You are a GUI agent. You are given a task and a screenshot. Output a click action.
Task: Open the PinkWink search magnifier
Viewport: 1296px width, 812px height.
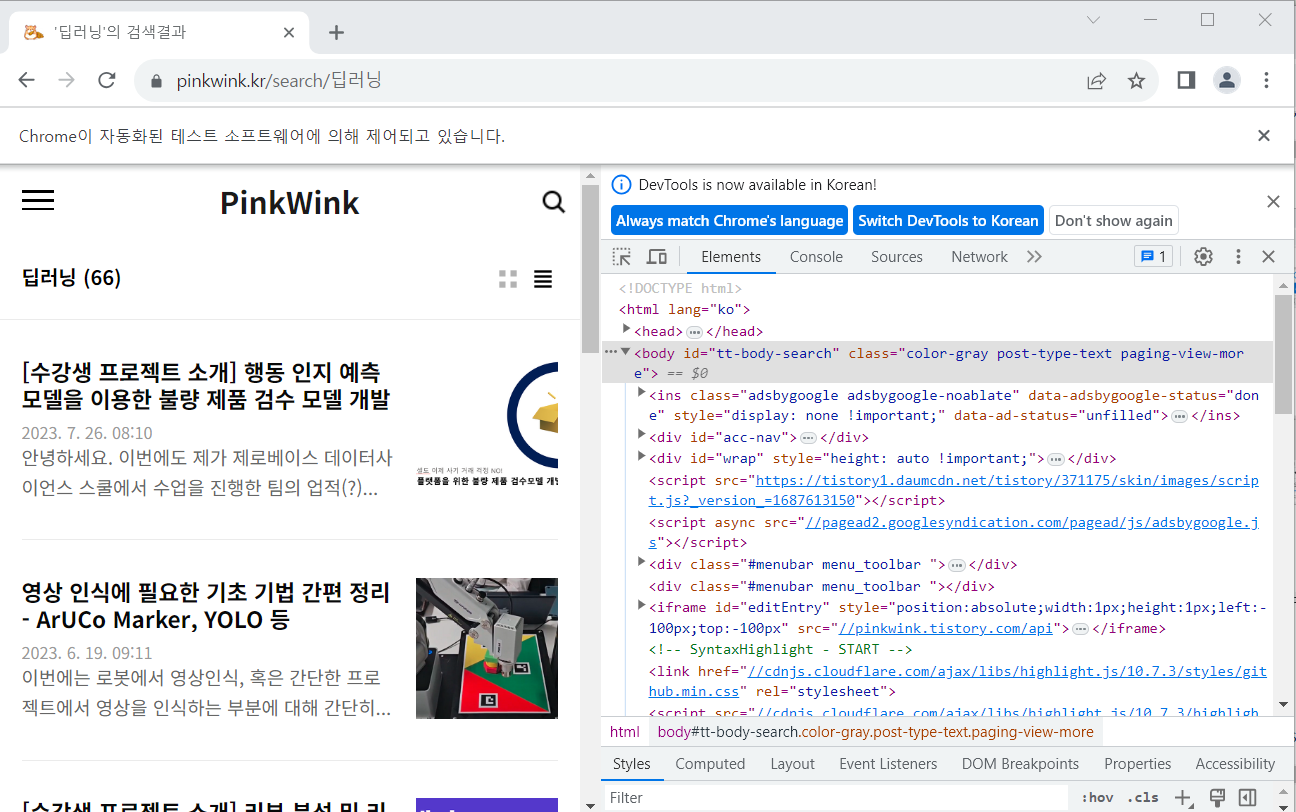click(554, 201)
